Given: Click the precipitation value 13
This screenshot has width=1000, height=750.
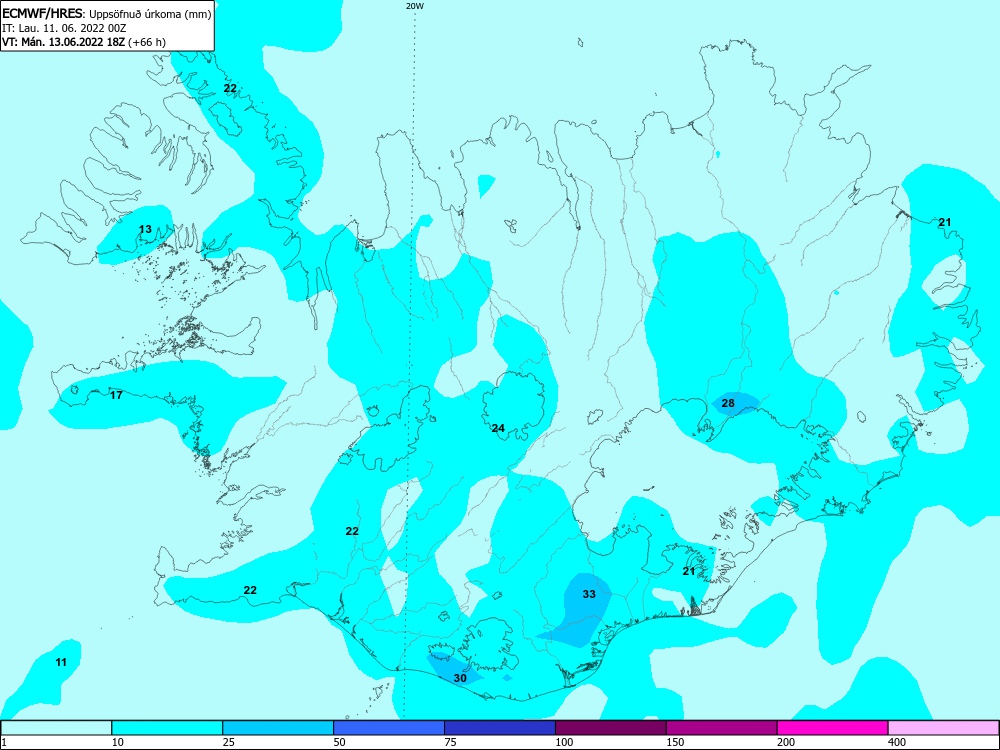Looking at the screenshot, I should (x=145, y=229).
